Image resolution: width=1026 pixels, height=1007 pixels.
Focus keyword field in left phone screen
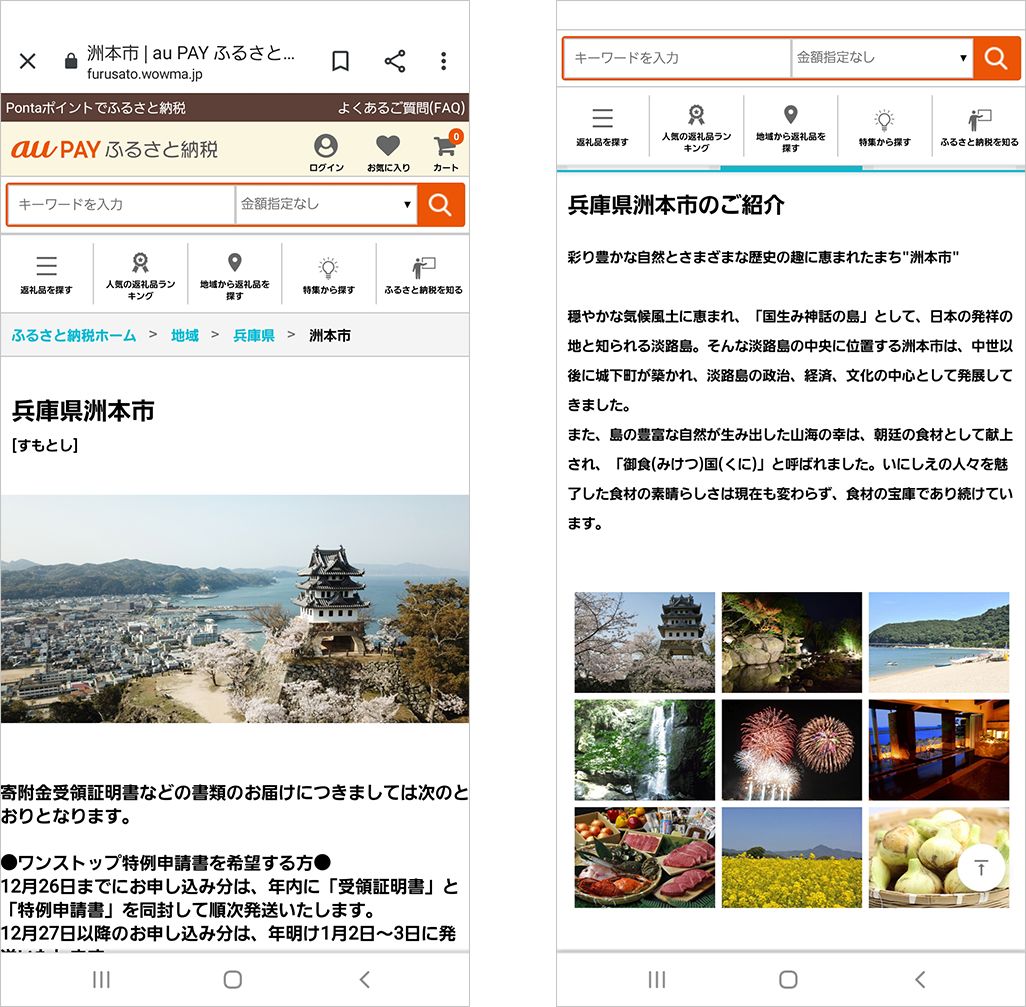(x=121, y=204)
